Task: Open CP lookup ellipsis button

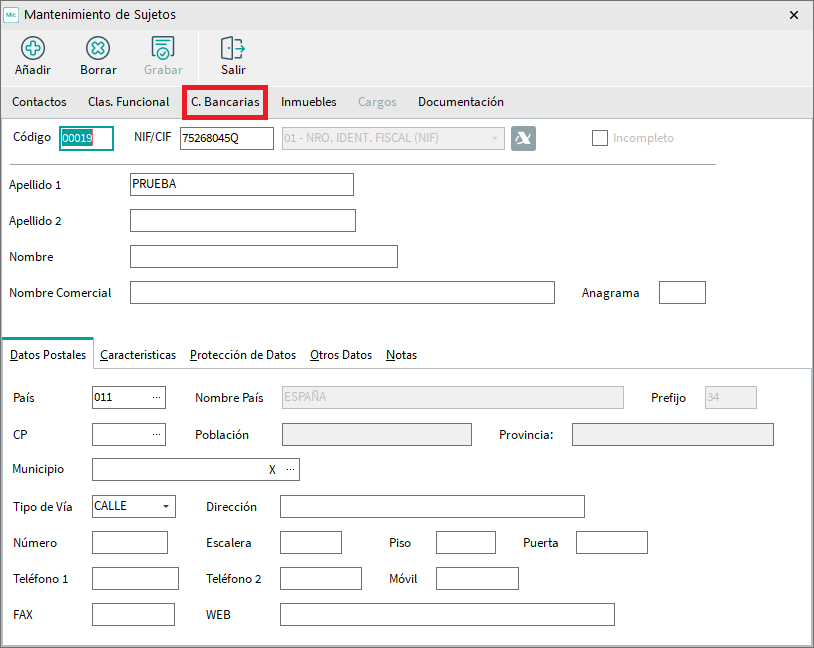Action: coord(156,434)
